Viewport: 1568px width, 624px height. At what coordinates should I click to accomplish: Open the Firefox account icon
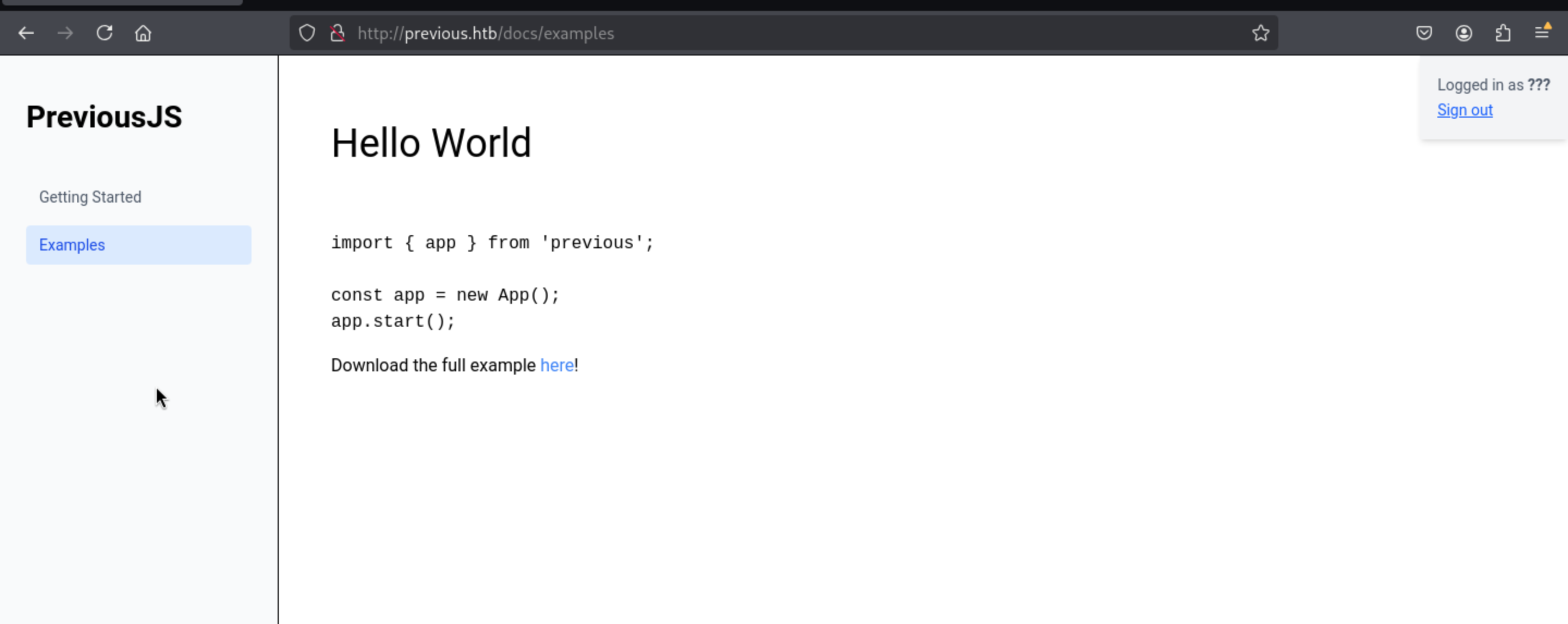pyautogui.click(x=1463, y=33)
